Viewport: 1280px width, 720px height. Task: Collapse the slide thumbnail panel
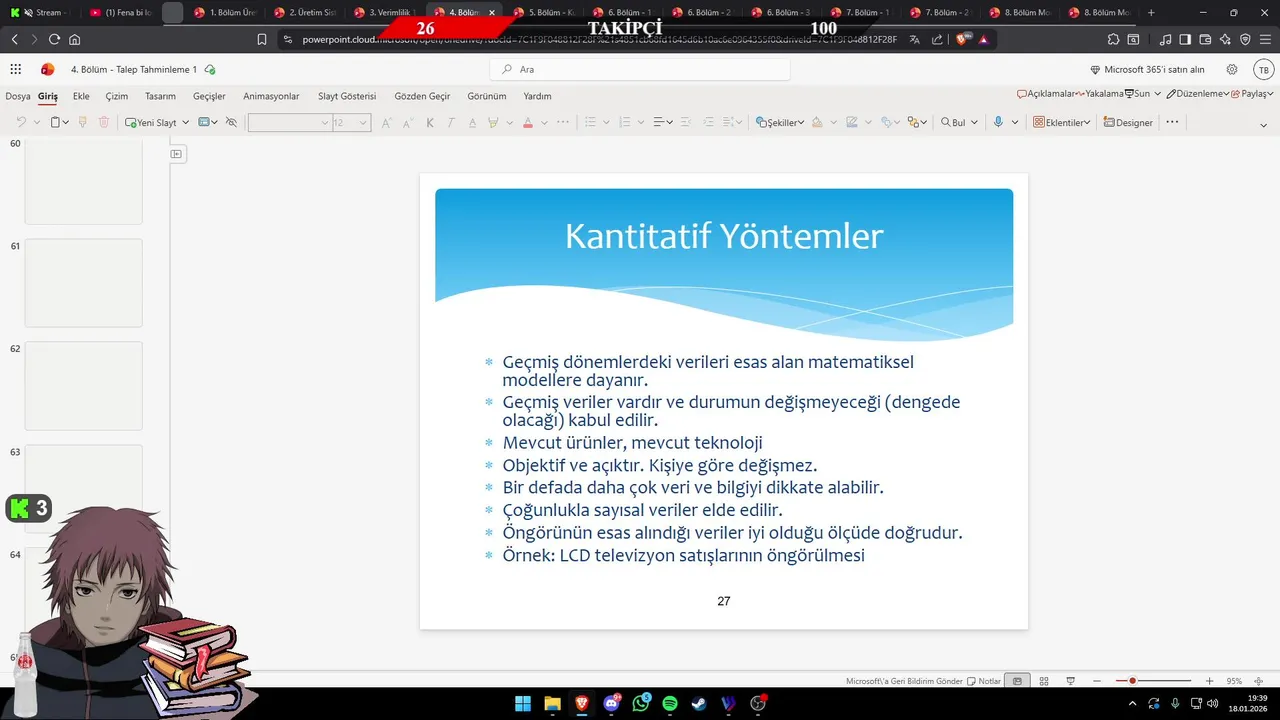click(x=176, y=153)
